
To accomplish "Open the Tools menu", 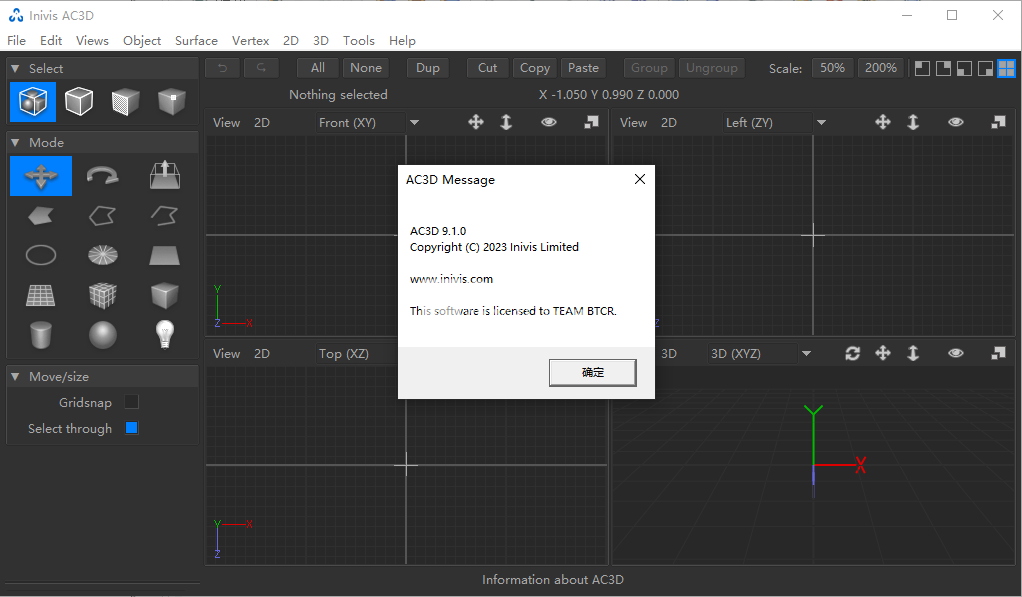I will [x=358, y=40].
